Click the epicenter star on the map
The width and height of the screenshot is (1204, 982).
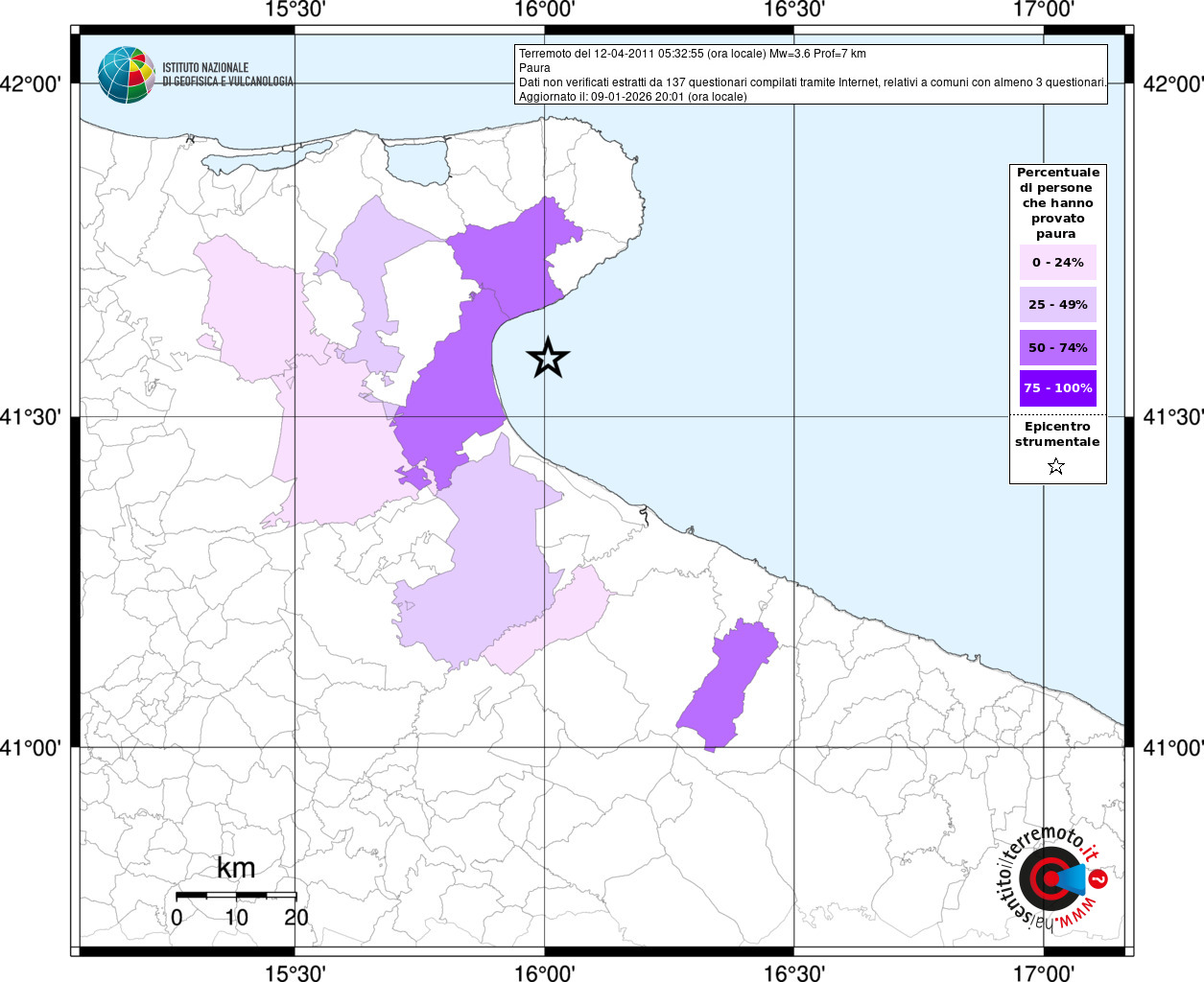click(x=548, y=357)
